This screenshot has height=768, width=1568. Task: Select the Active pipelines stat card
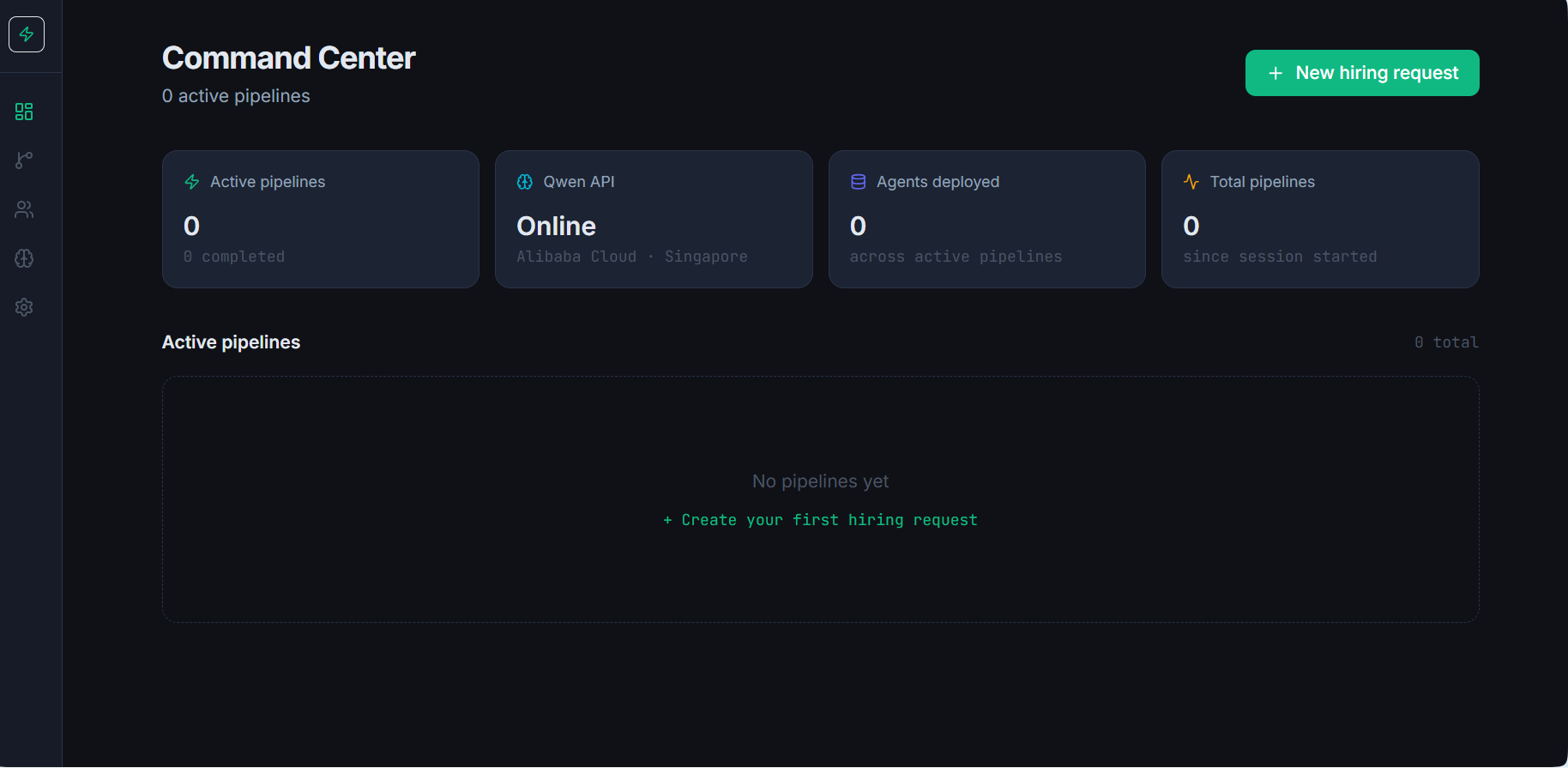[x=321, y=220]
